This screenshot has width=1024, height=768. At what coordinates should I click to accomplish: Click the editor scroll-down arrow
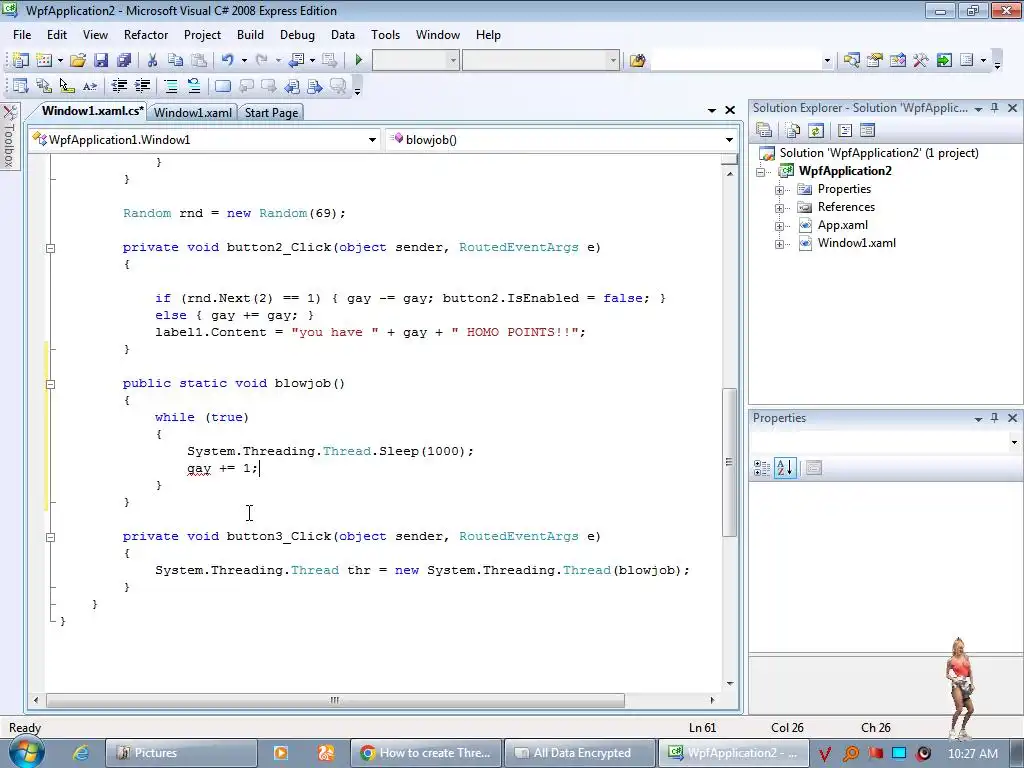click(729, 683)
